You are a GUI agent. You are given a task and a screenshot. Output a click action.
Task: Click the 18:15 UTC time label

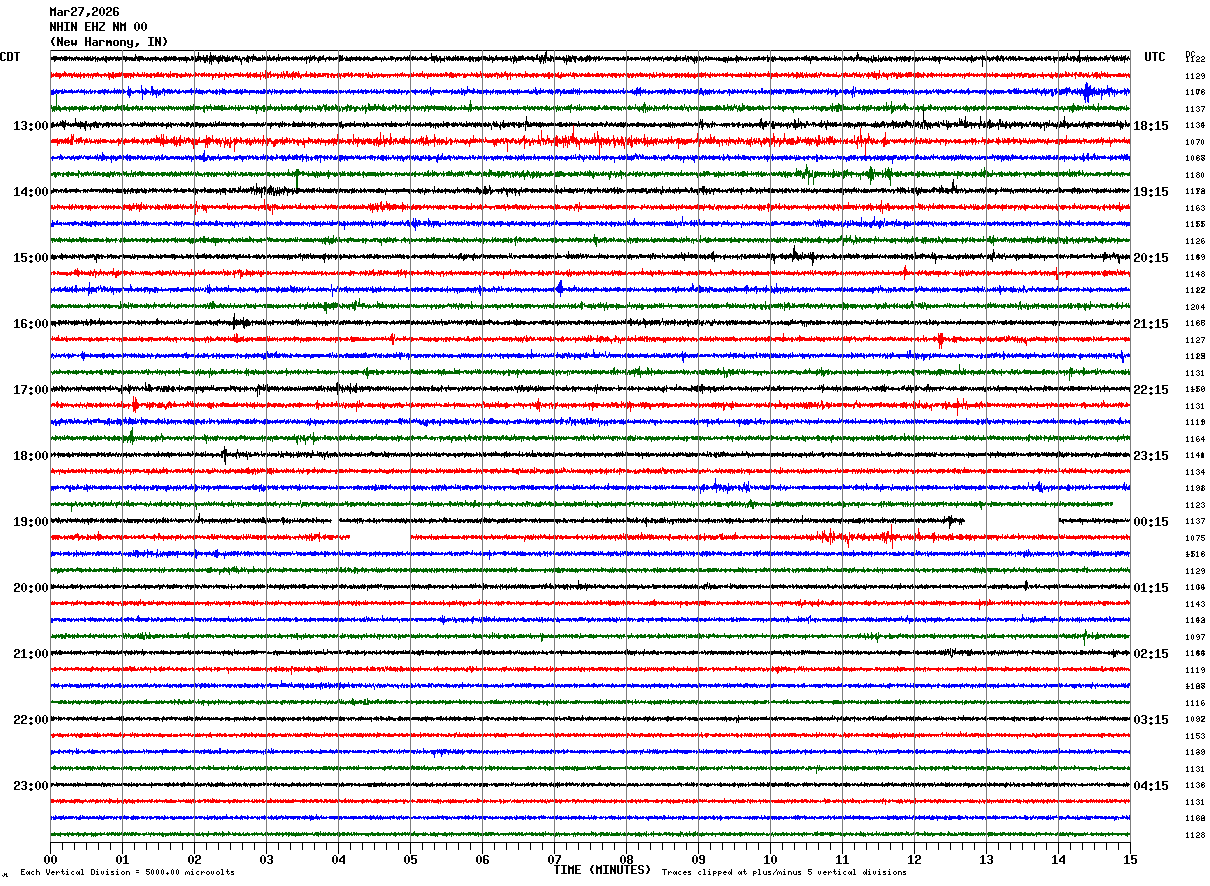click(x=1151, y=126)
